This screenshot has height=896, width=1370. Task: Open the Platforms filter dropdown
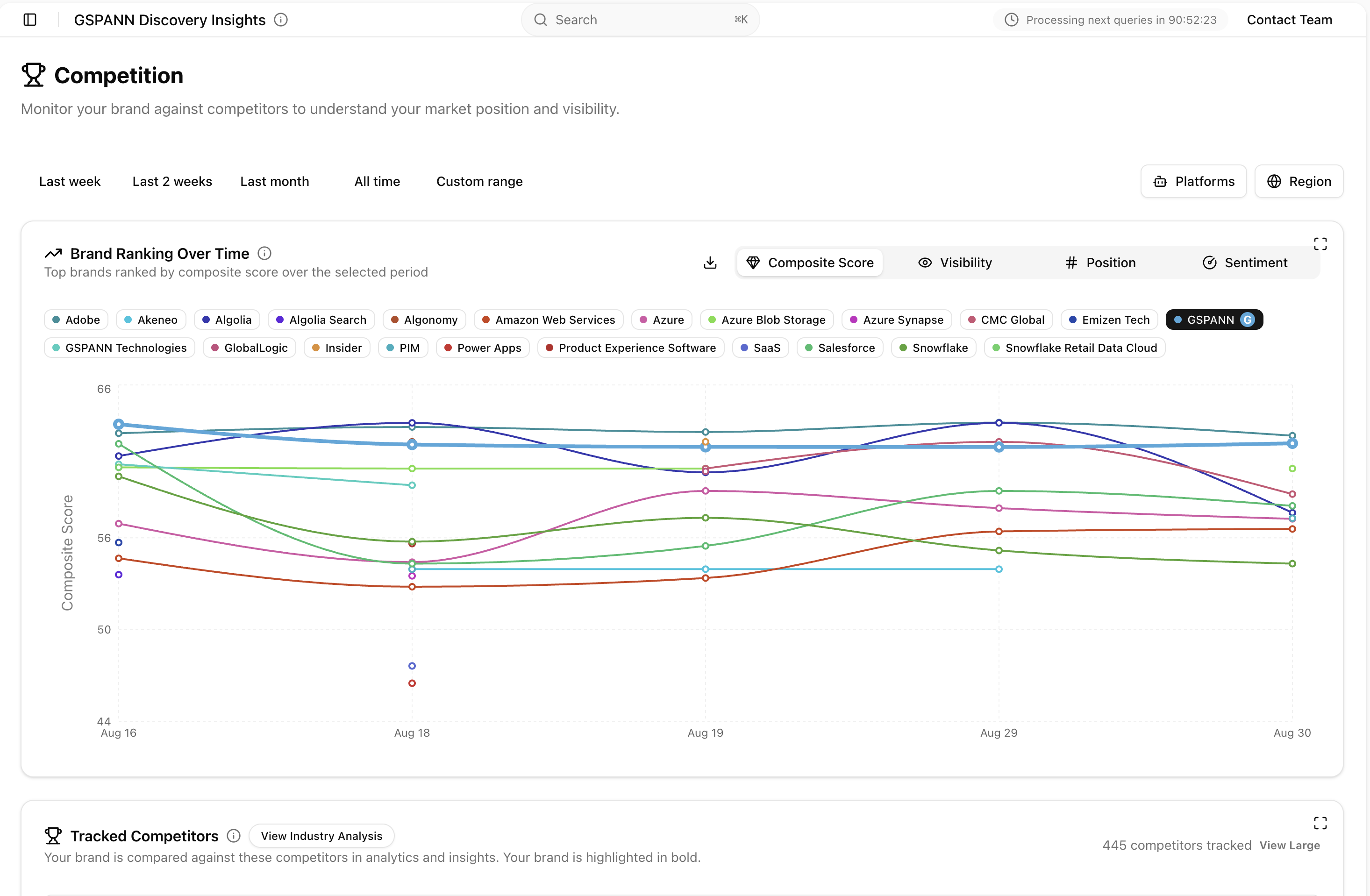[x=1193, y=181]
